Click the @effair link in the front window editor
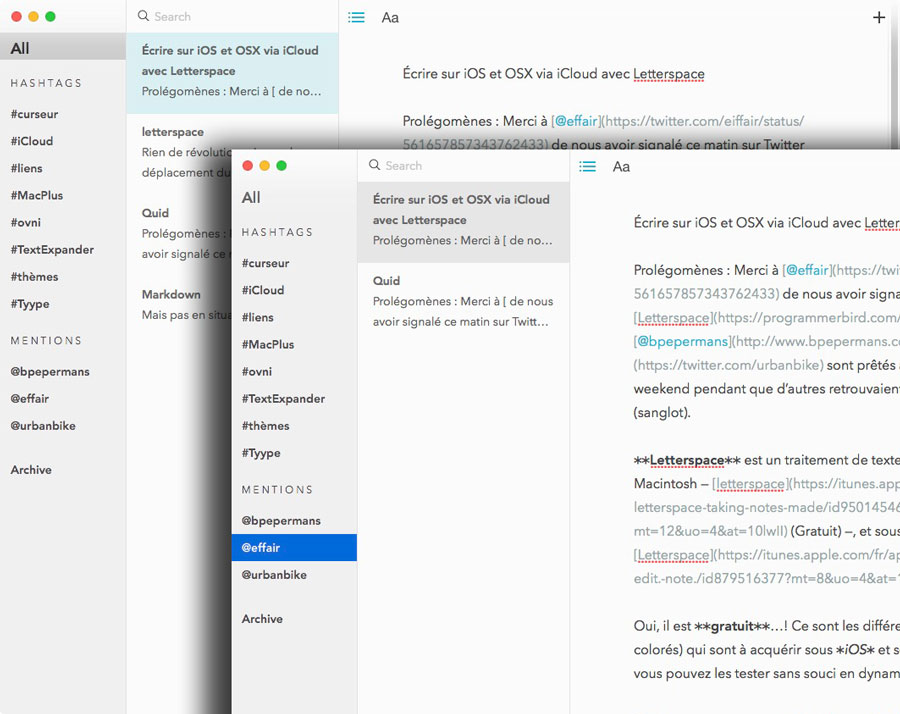The width and height of the screenshot is (900, 714). [808, 270]
